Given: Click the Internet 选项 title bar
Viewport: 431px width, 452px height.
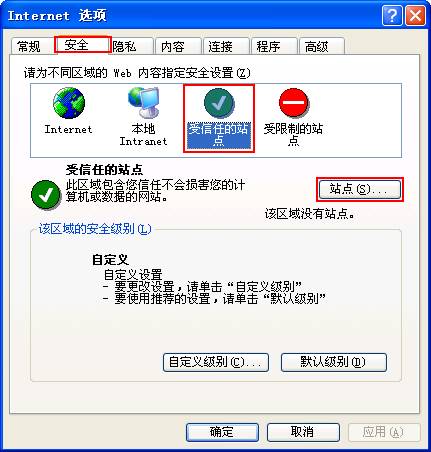Looking at the screenshot, I should click(x=193, y=16).
